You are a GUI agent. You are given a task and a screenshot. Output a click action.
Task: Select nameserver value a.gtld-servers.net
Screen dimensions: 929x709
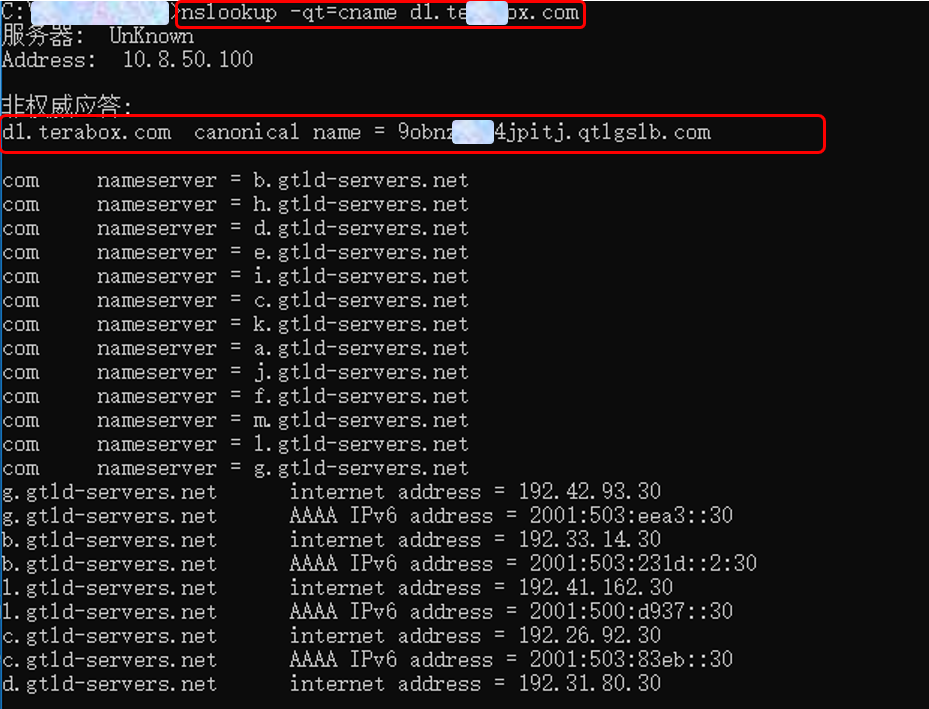click(361, 348)
